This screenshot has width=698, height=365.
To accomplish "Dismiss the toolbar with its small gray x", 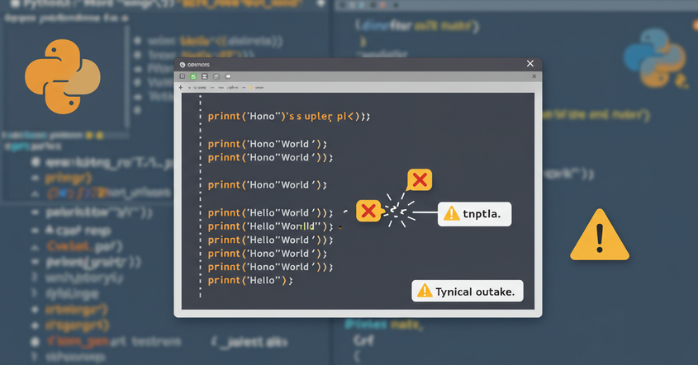I will 534,77.
